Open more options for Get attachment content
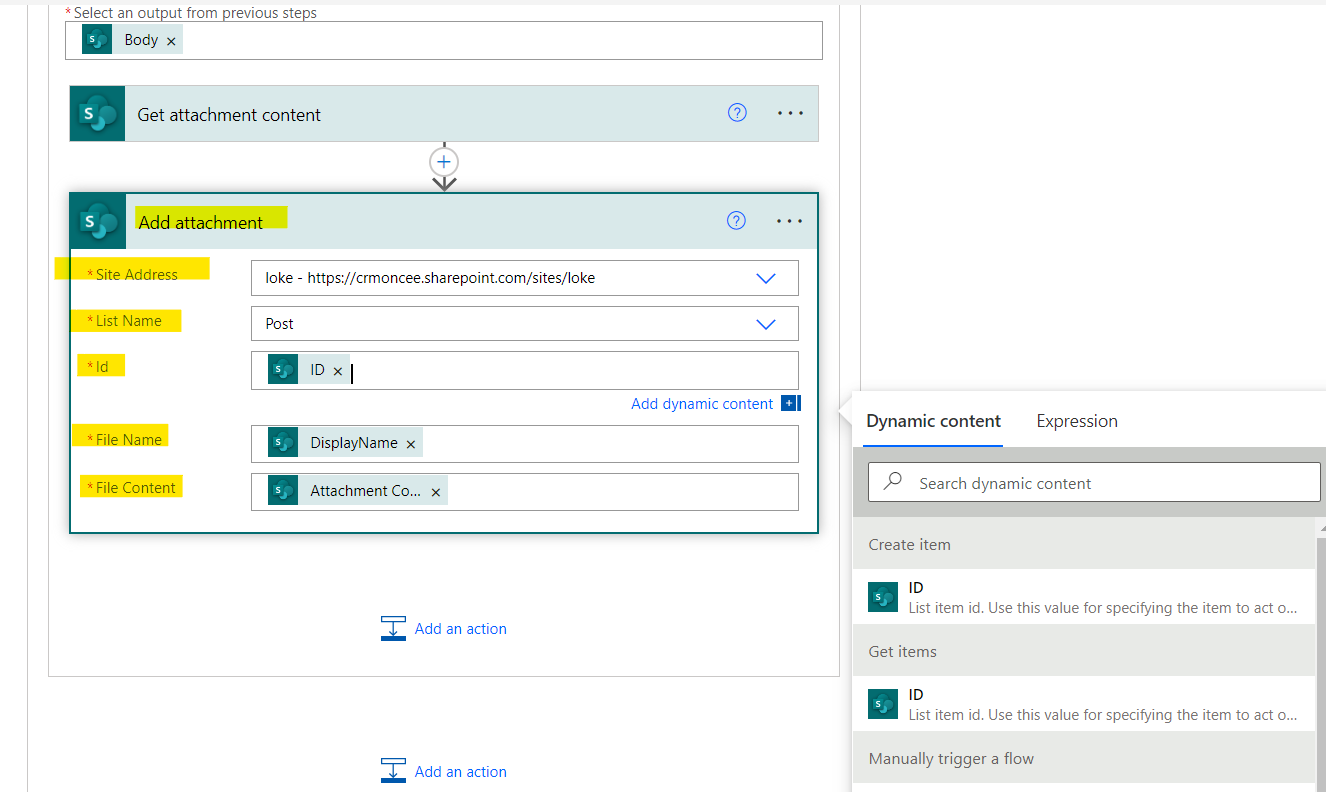Viewport: 1326px width, 792px height. pos(790,113)
